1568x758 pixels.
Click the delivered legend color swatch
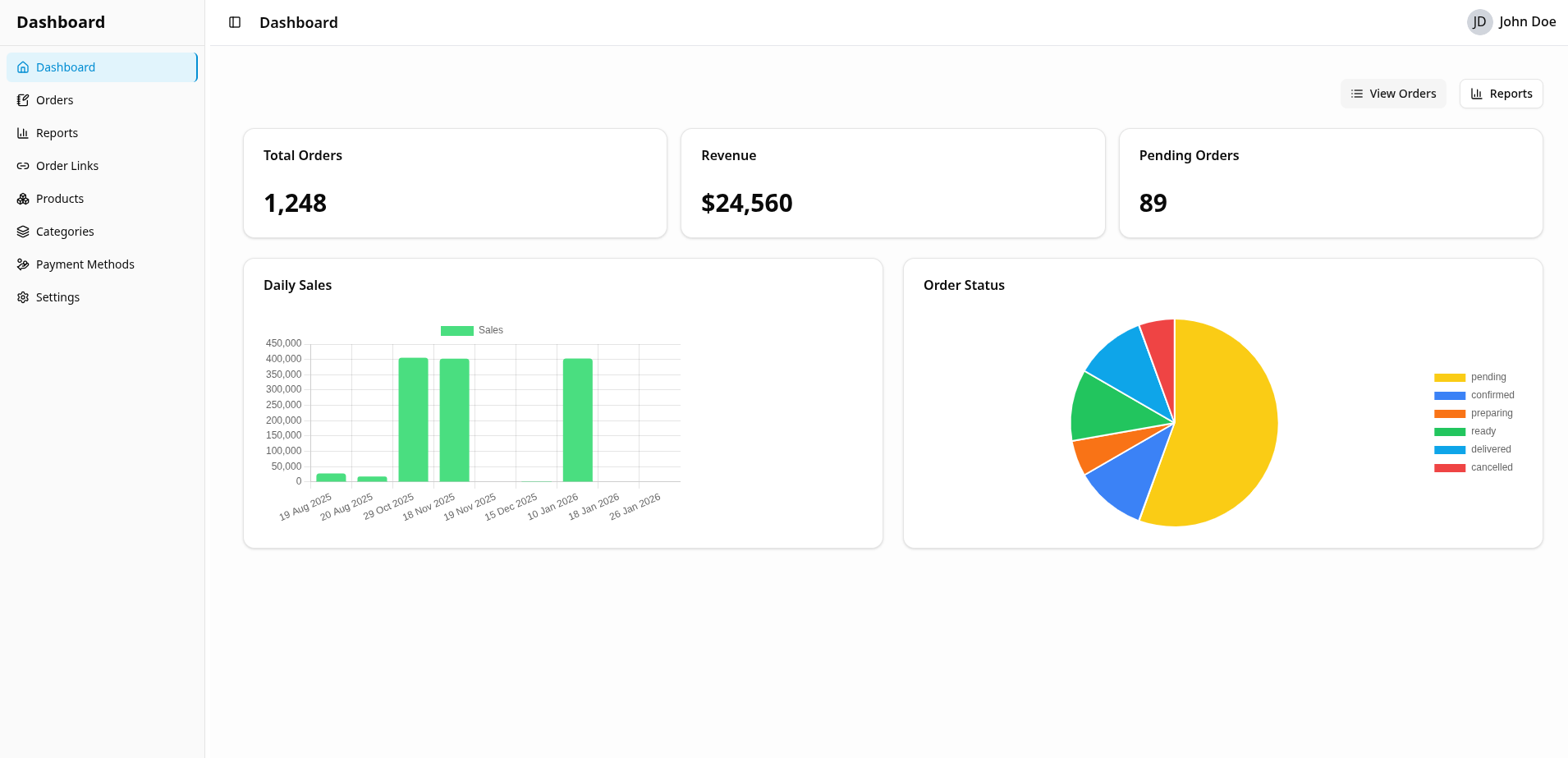point(1449,449)
